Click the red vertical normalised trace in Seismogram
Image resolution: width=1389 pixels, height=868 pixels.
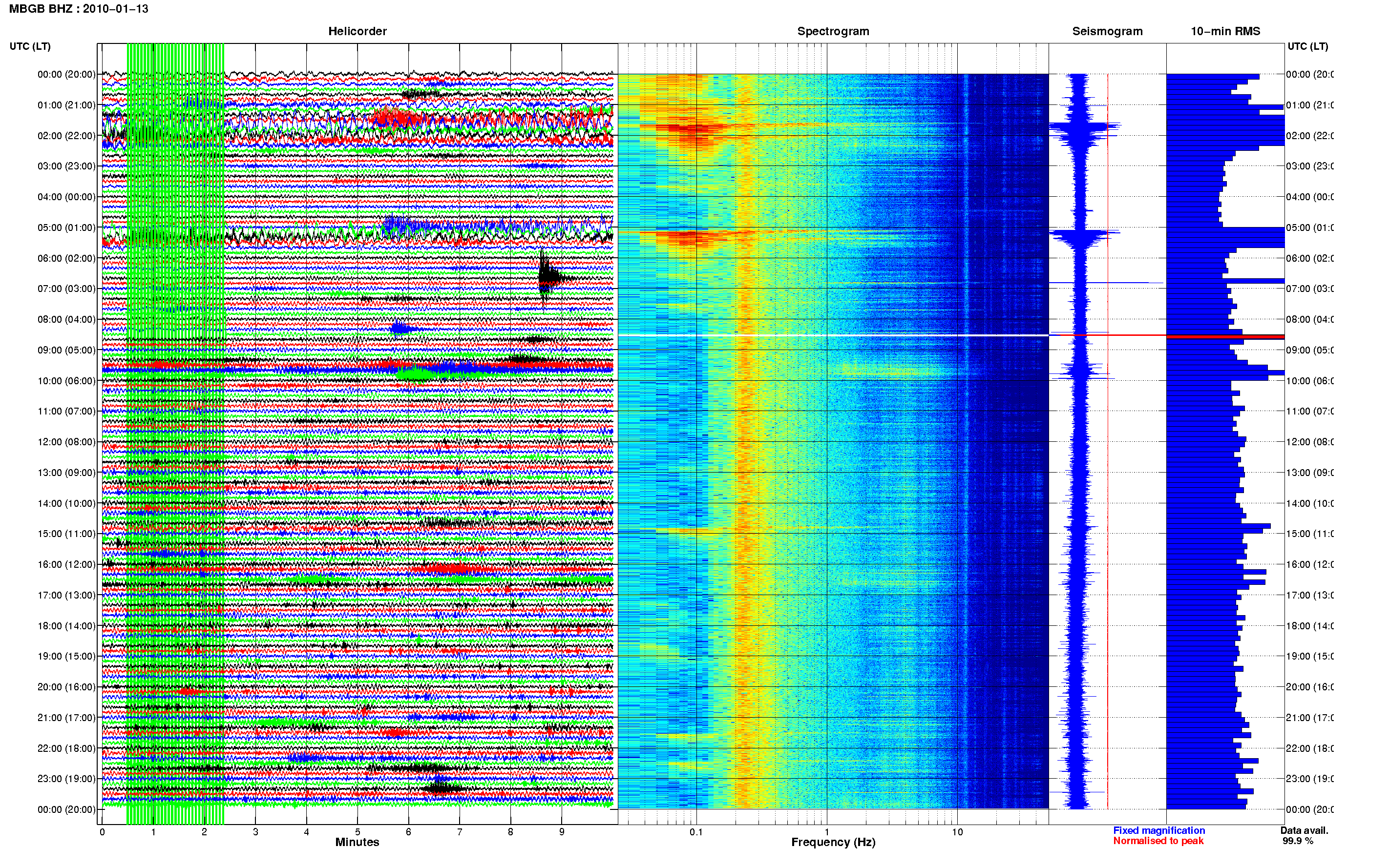pos(1107,441)
